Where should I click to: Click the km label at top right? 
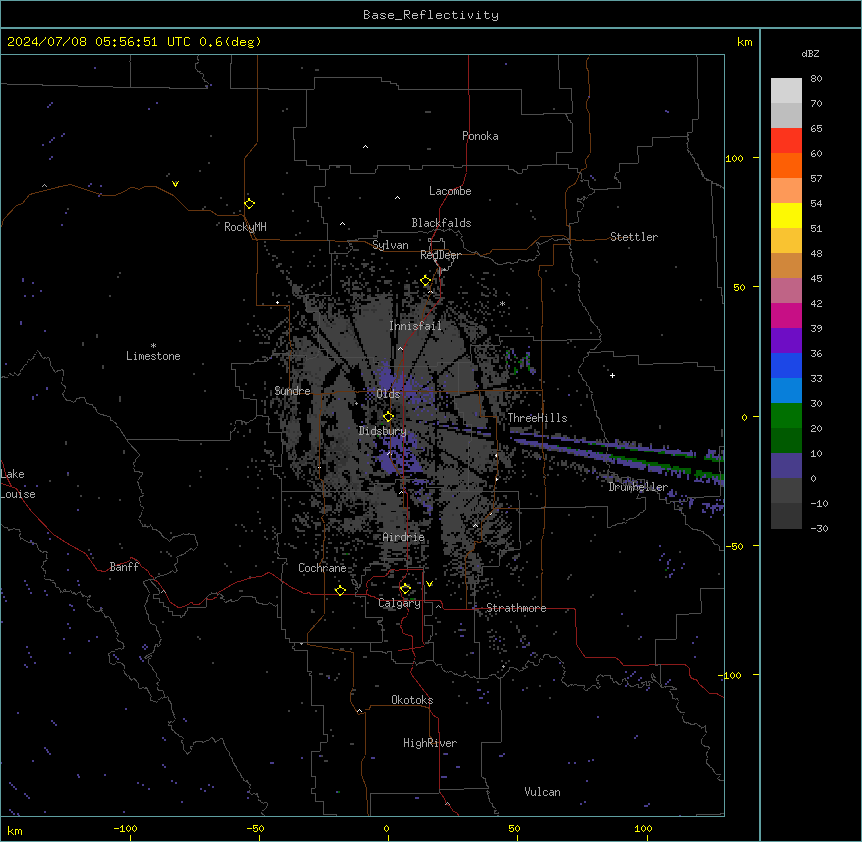tap(745, 42)
